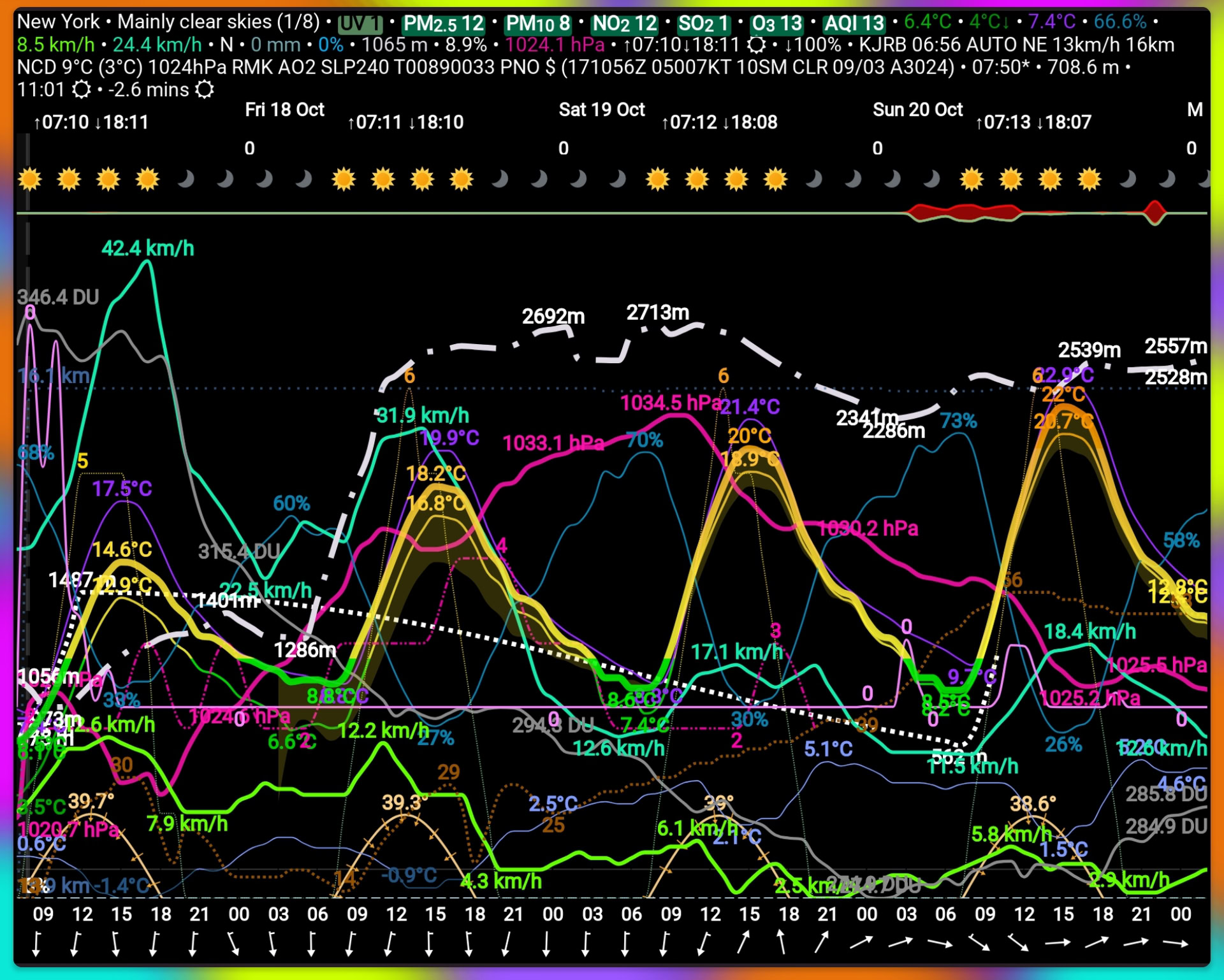Click the 1034.5 hPa pressure peak label
The width and height of the screenshot is (1224, 980).
click(x=671, y=403)
